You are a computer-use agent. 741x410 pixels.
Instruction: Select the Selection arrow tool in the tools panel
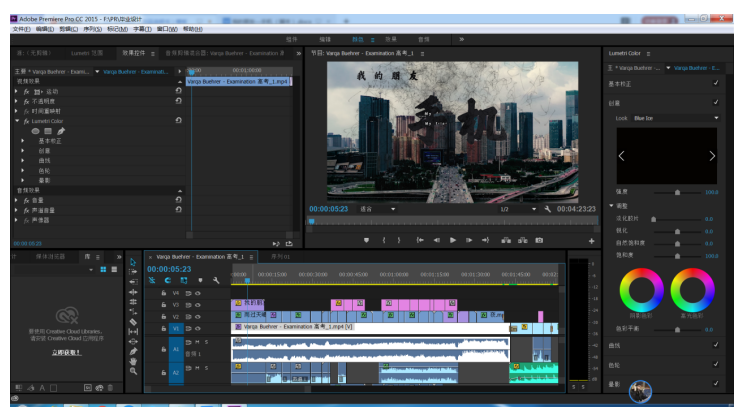[x=133, y=262]
